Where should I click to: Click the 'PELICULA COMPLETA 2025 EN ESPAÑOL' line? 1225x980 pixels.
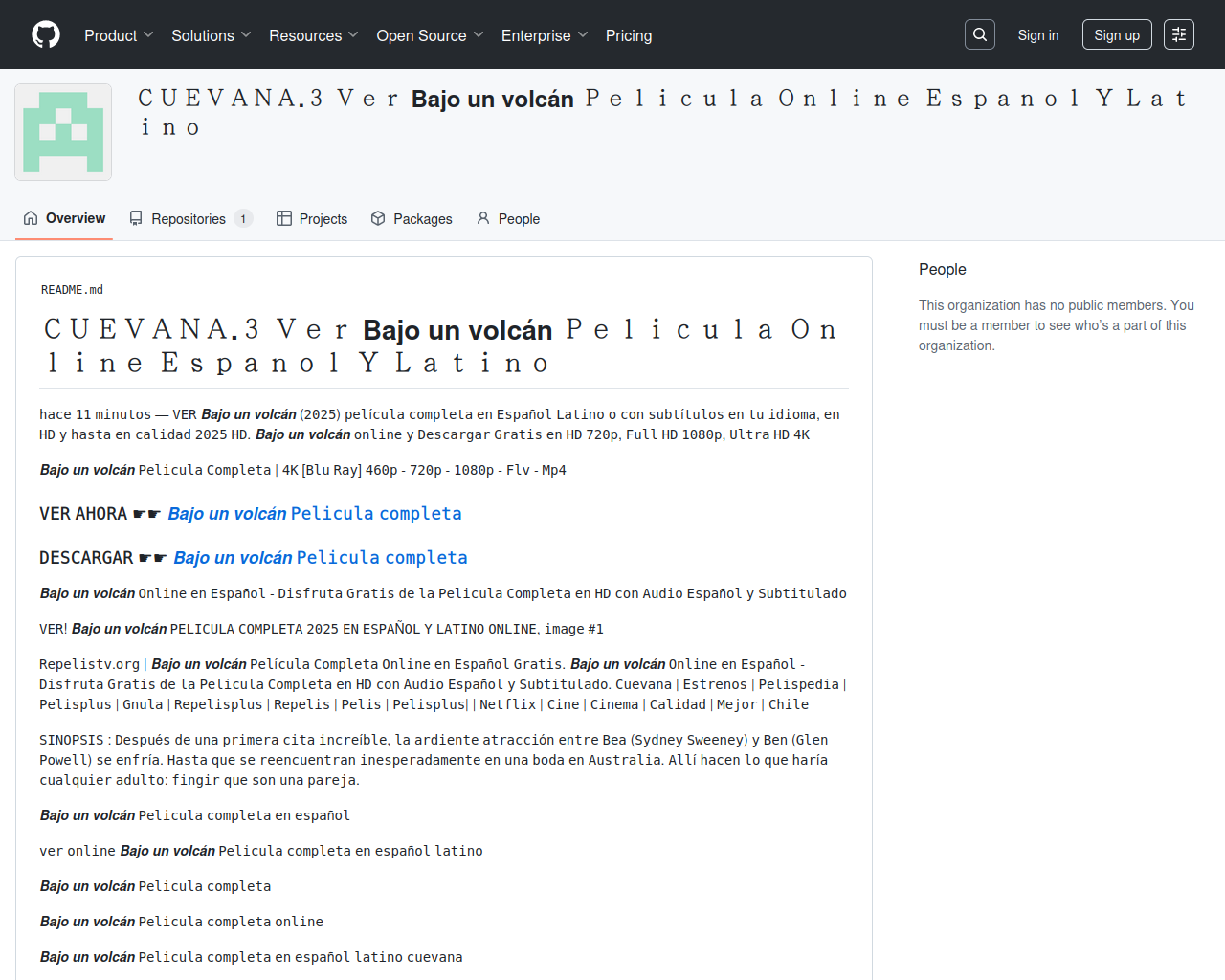[x=322, y=629]
